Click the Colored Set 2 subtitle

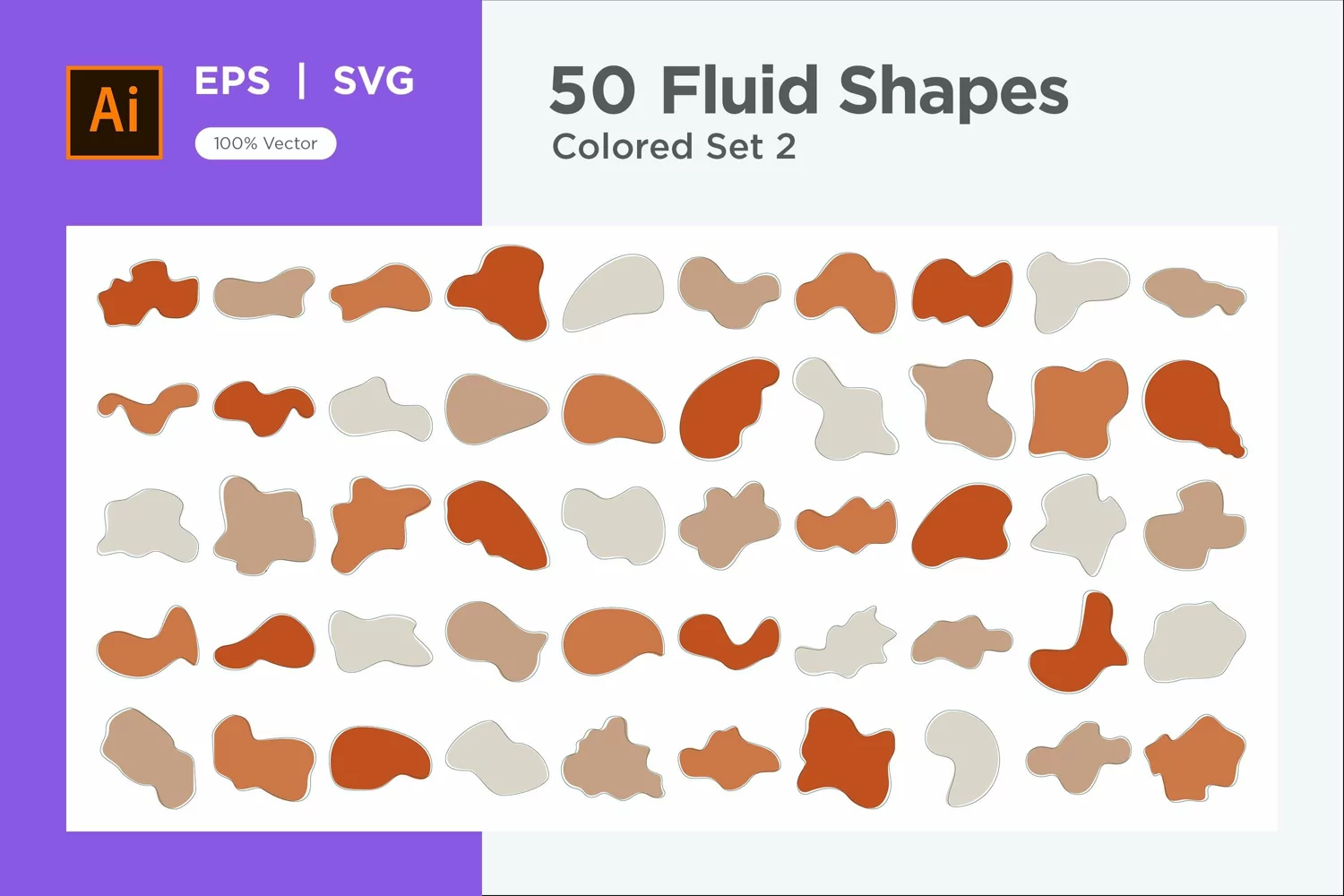tap(674, 146)
